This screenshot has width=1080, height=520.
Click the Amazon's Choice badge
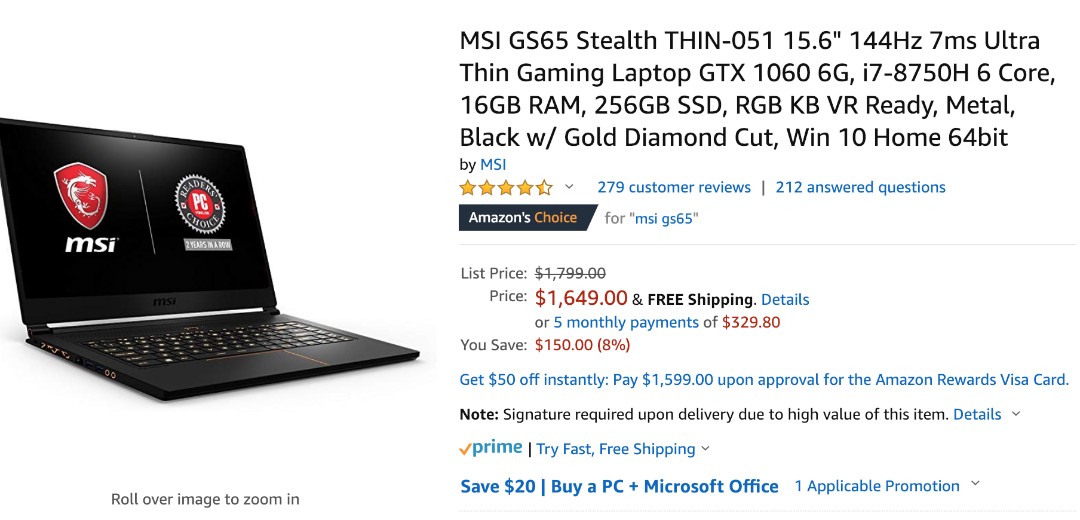pyautogui.click(x=524, y=217)
